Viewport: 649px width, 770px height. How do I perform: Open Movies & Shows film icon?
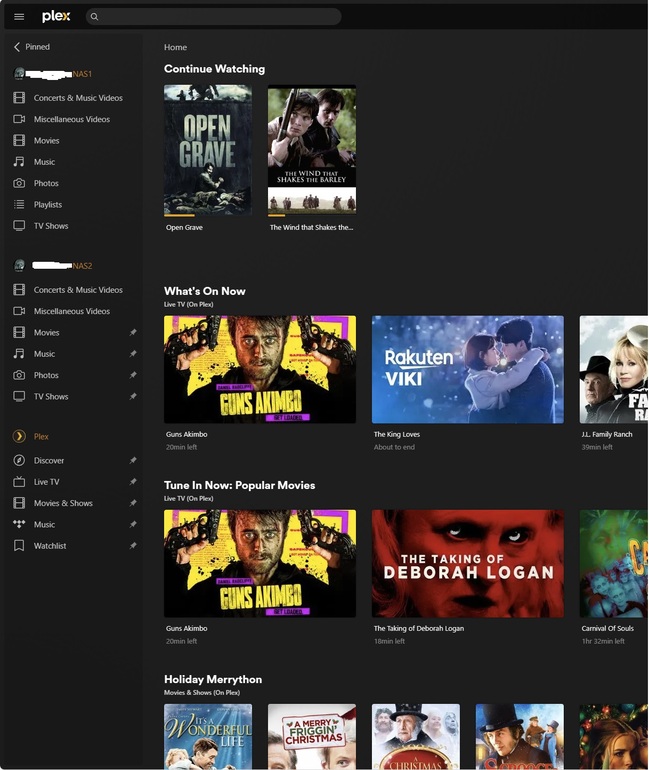19,503
